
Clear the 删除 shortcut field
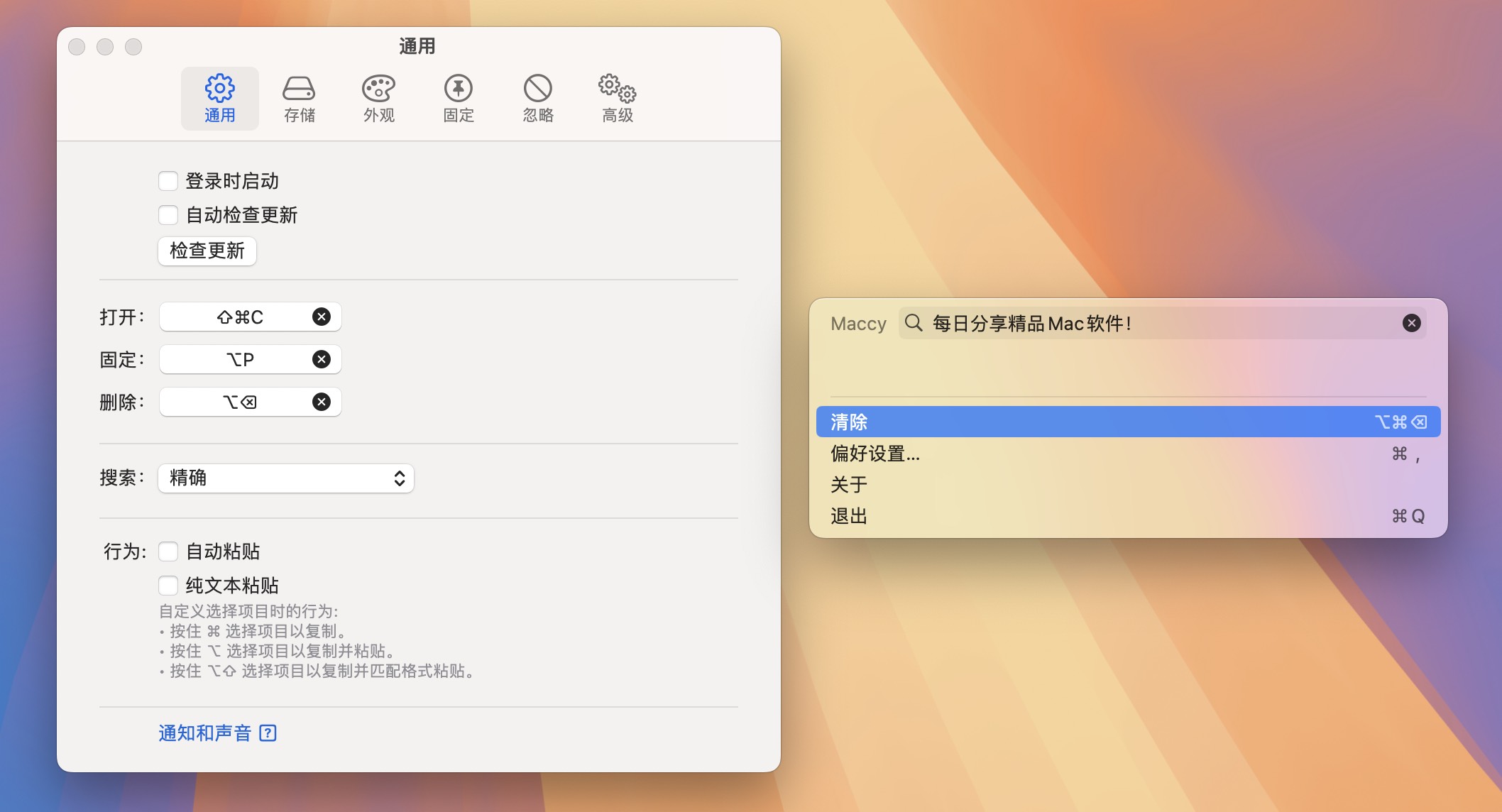click(x=321, y=402)
